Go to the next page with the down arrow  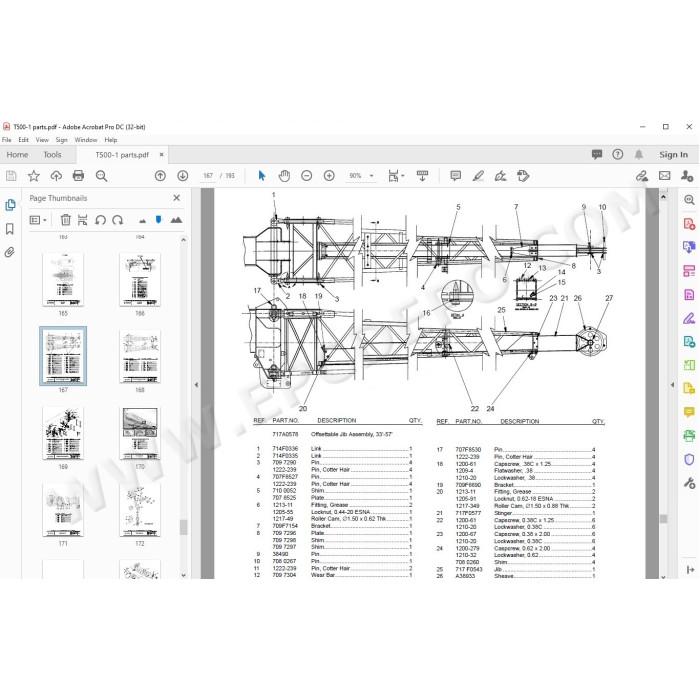coord(183,176)
